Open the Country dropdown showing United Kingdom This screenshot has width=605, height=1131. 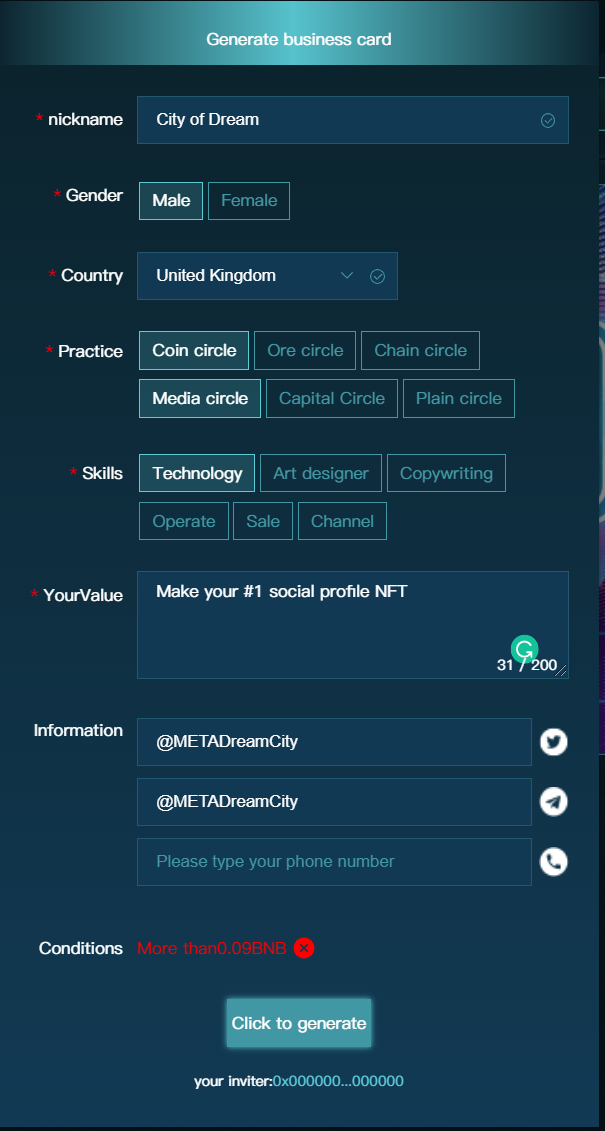click(x=240, y=276)
